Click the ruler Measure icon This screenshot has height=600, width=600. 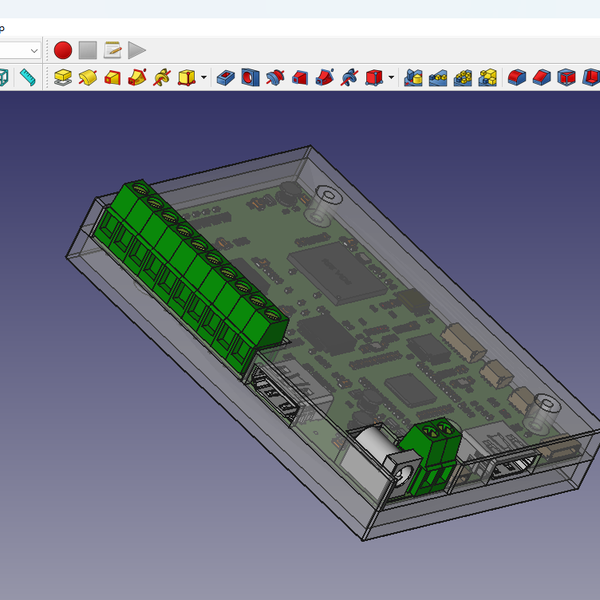[27, 77]
